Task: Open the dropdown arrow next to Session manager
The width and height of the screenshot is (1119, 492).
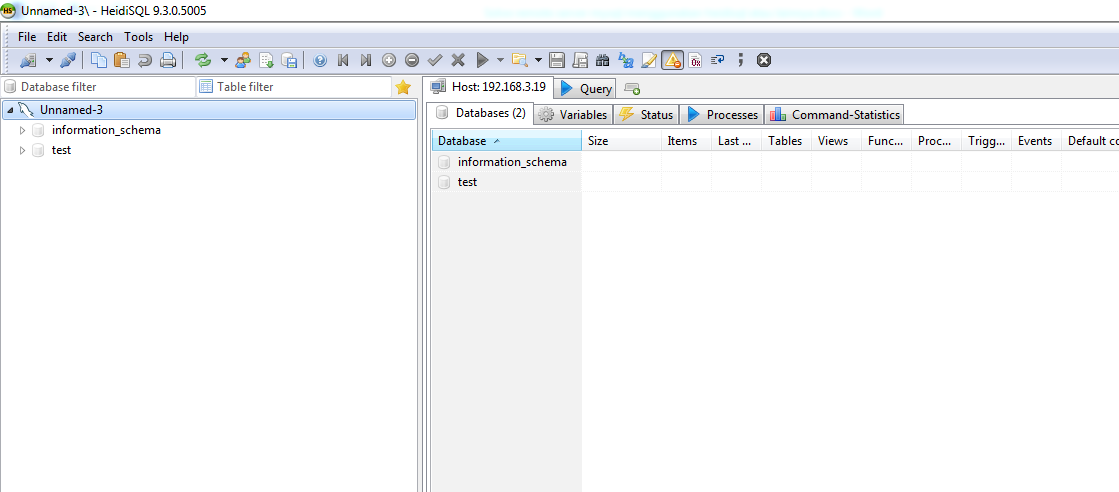Action: pyautogui.click(x=49, y=61)
